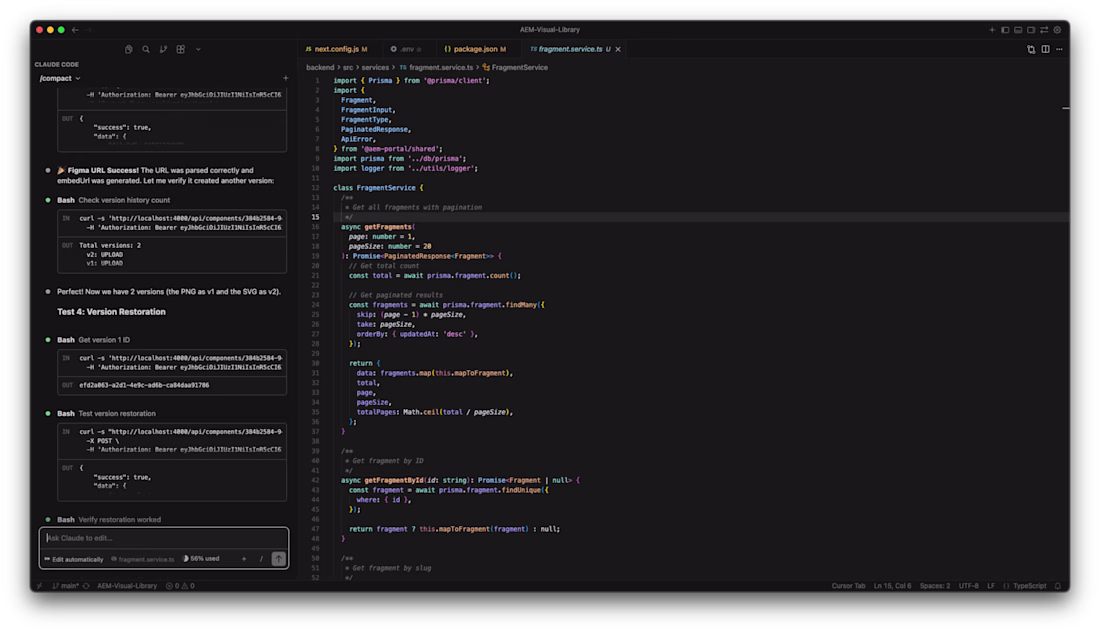Expand the additional views chevron in sidebar
This screenshot has width=1100, height=632.
point(198,49)
